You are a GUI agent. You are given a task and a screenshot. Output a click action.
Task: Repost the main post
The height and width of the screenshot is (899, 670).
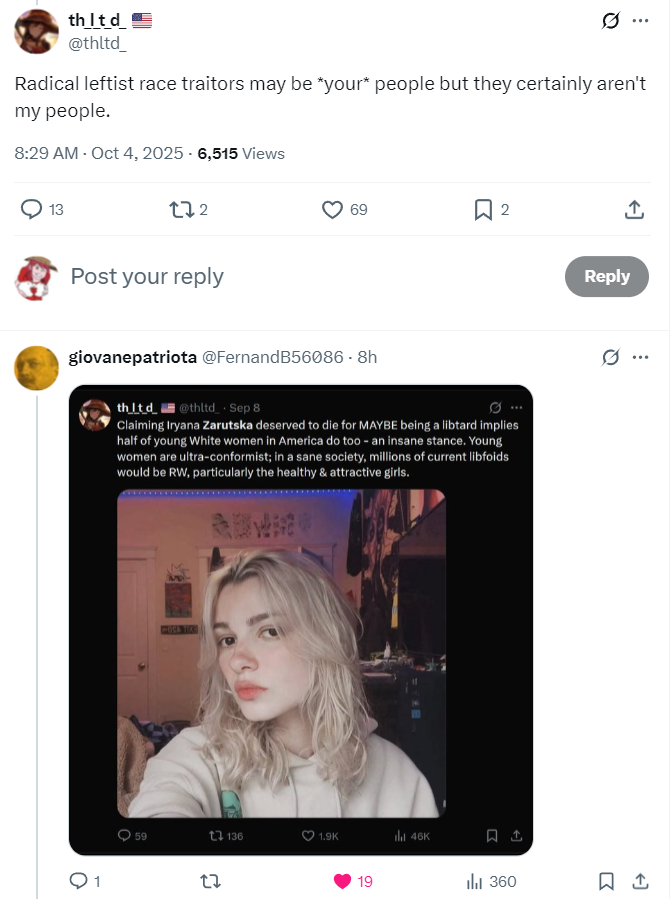(181, 209)
